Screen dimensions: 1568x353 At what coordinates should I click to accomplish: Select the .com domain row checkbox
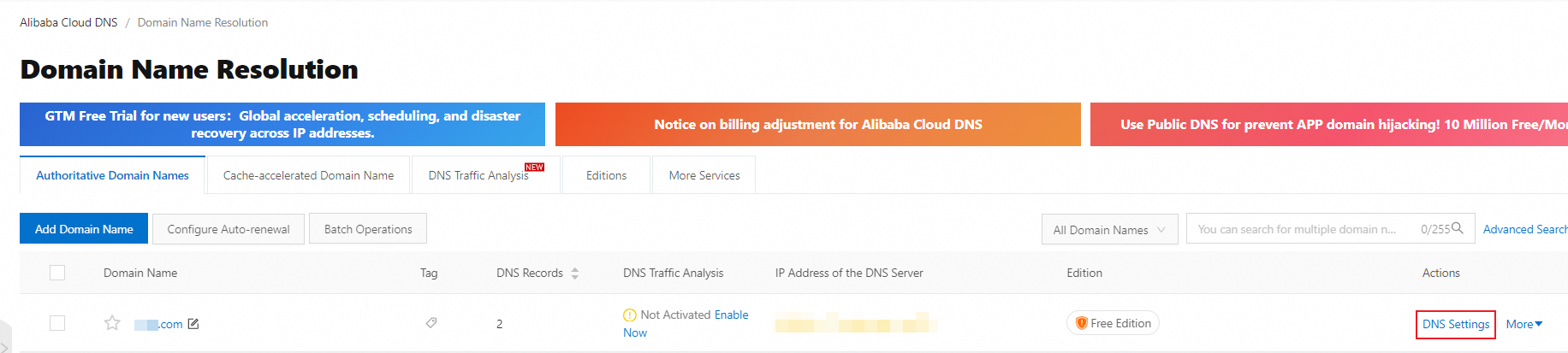[x=57, y=323]
